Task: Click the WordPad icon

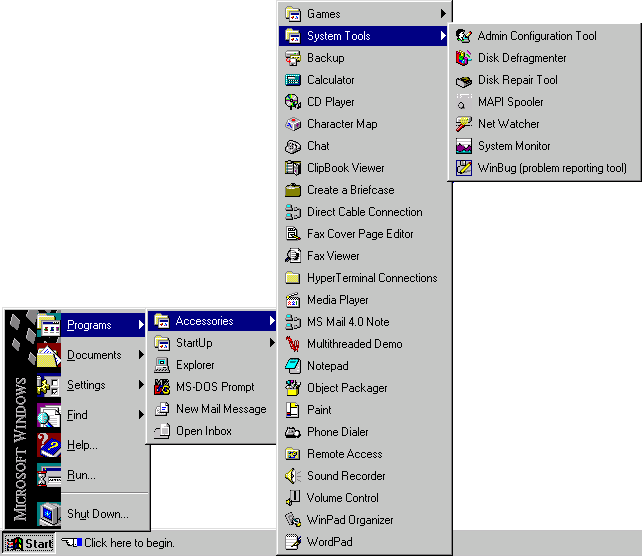Action: [x=293, y=542]
